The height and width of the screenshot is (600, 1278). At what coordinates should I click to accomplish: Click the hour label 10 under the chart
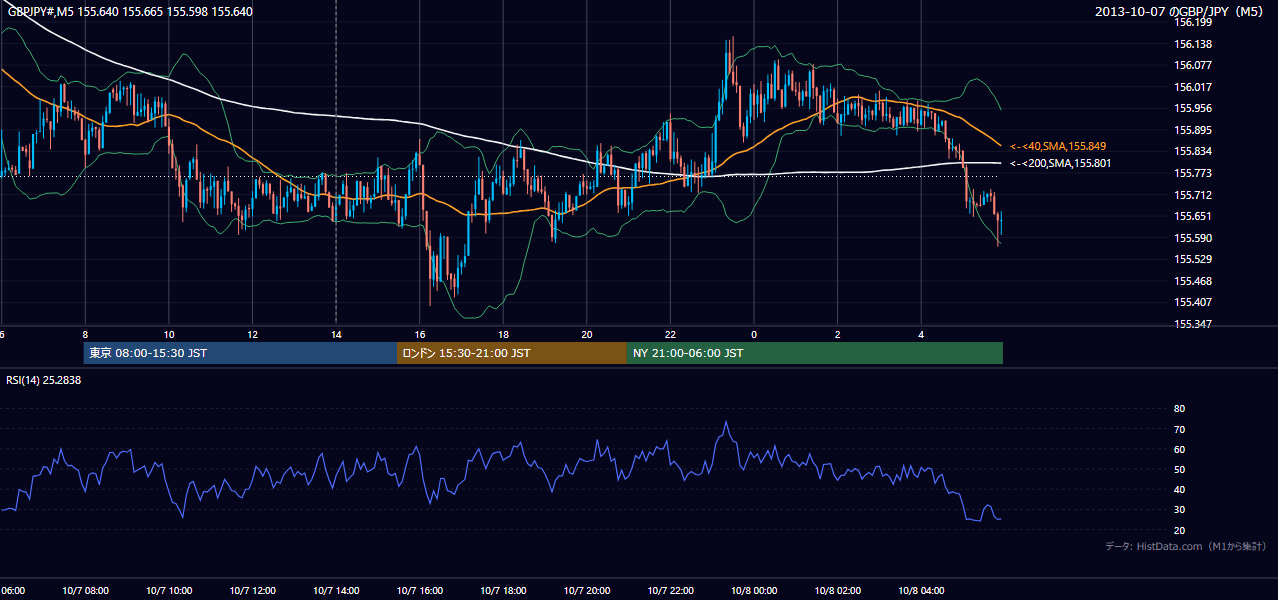tap(169, 335)
